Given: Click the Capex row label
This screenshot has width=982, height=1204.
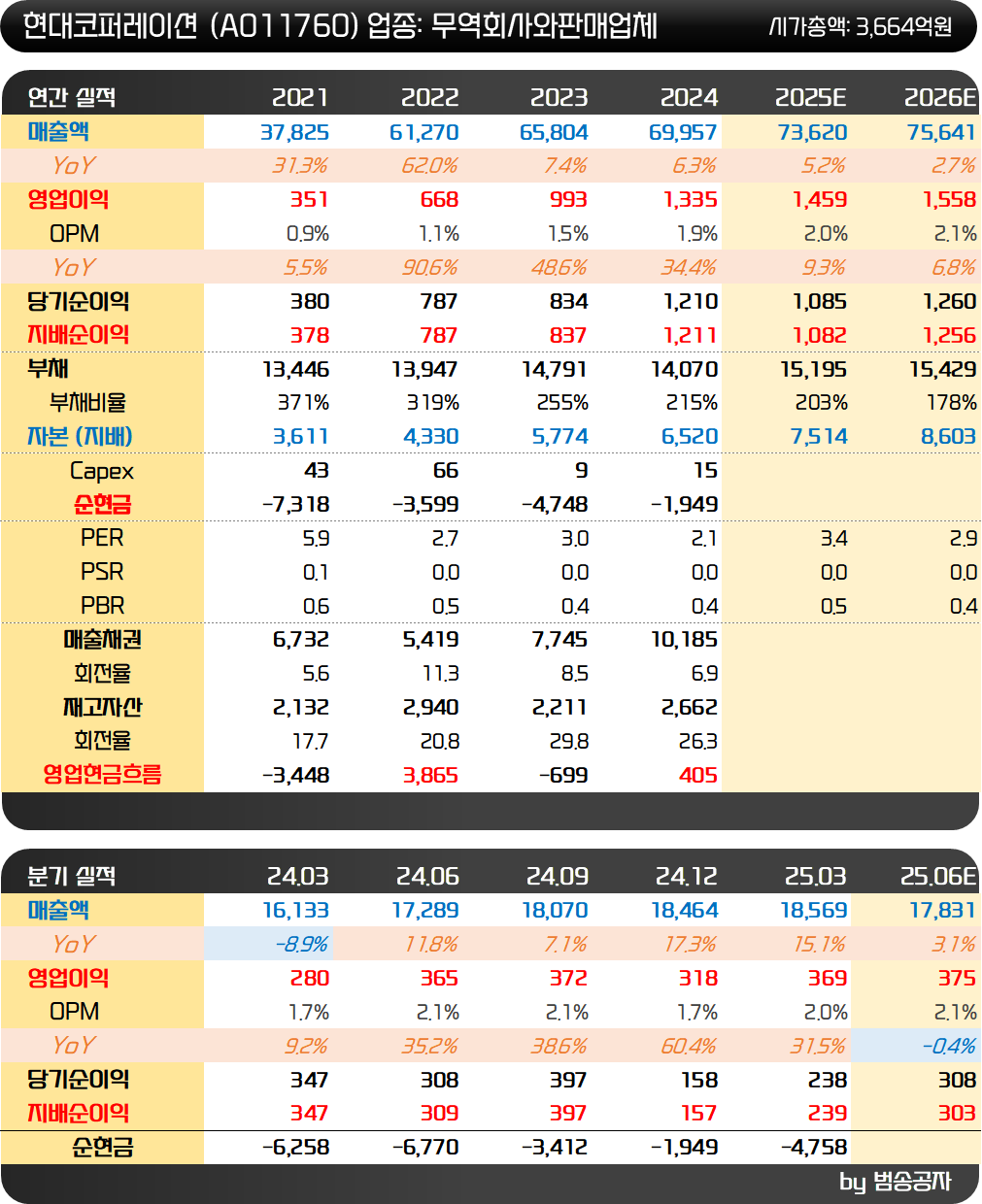Looking at the screenshot, I should pos(102,471).
